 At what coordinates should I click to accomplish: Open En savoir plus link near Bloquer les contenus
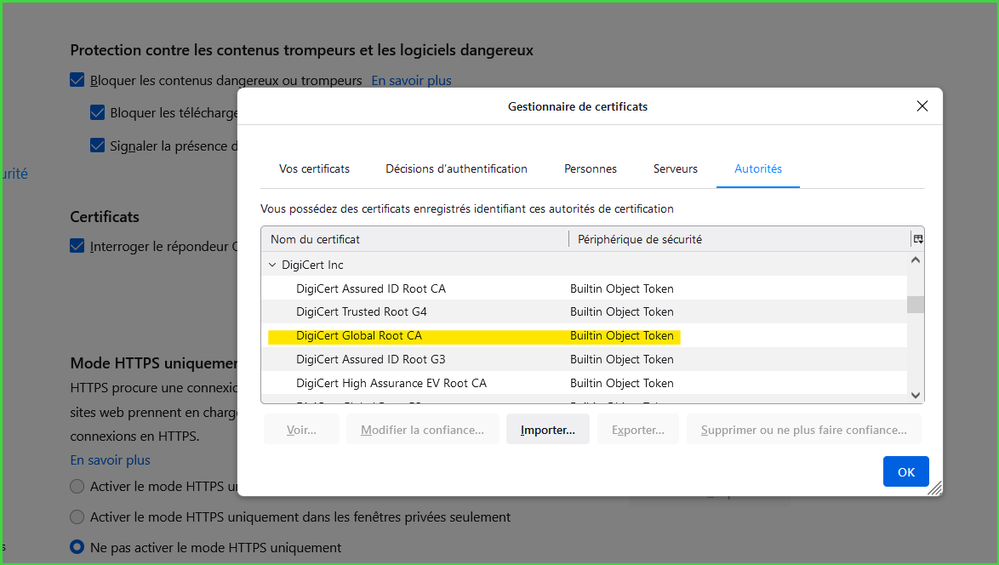(x=411, y=80)
